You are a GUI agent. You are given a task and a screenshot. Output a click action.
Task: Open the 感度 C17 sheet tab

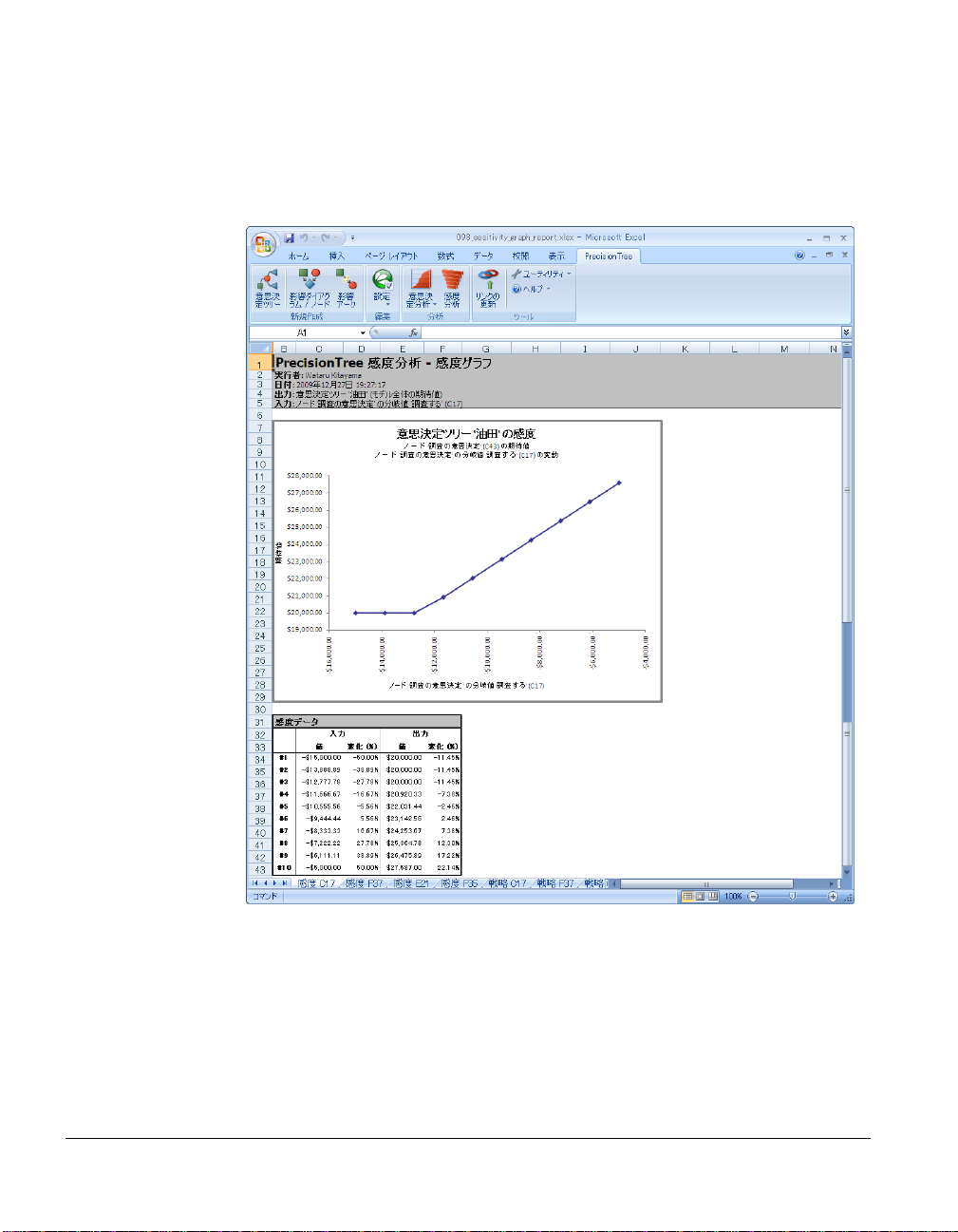(316, 883)
